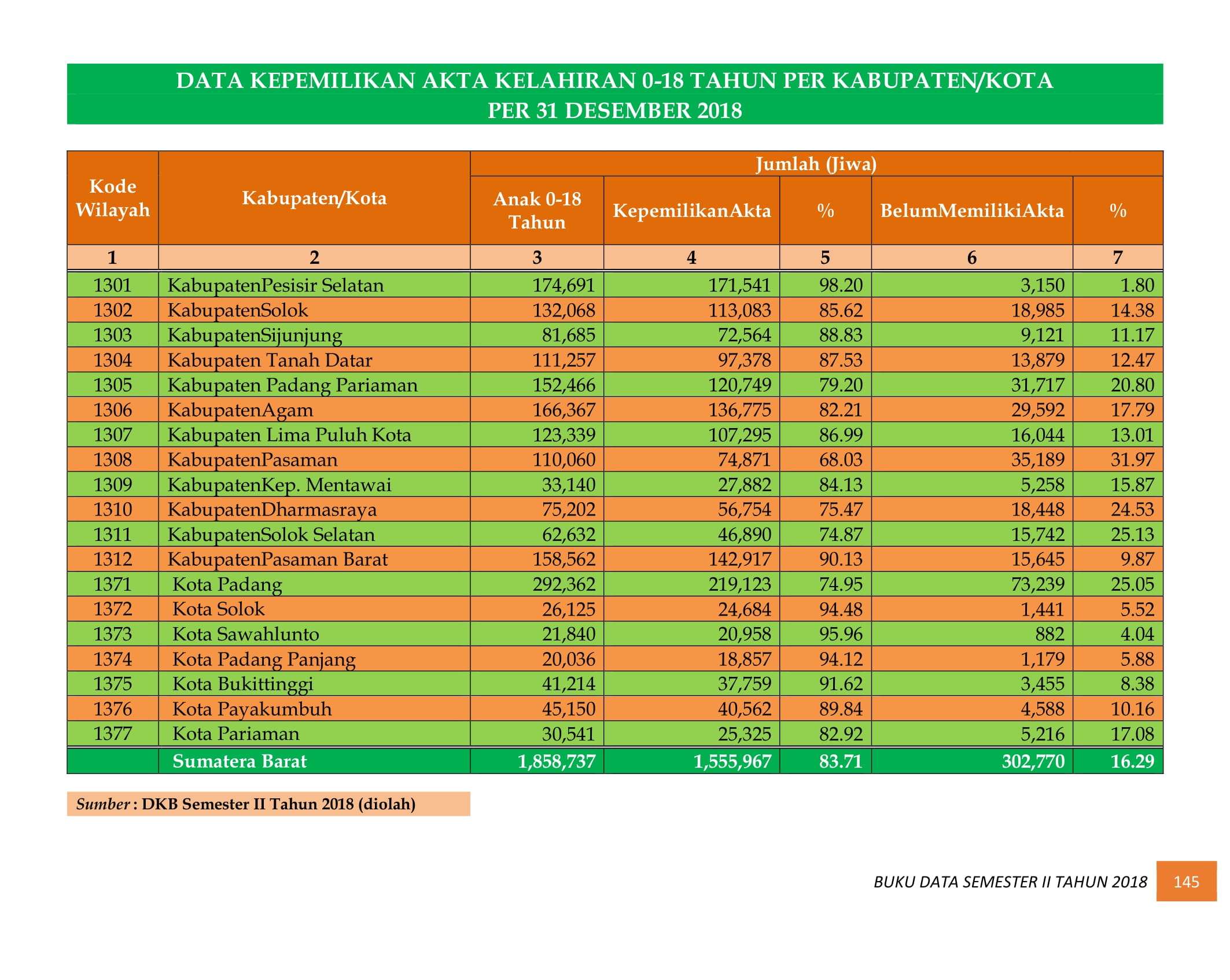Select the total '1,555,967'
Viewport: 1230px width, 980px height.
[x=732, y=761]
